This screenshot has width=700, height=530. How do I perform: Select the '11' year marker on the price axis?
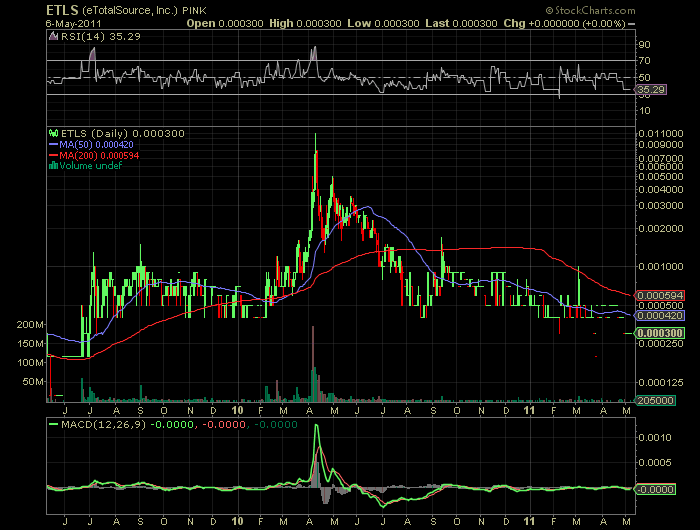[528, 410]
